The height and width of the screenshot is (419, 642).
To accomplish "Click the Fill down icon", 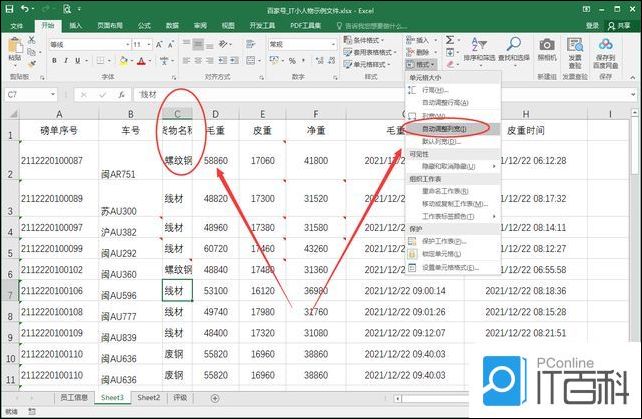I will click(450, 52).
